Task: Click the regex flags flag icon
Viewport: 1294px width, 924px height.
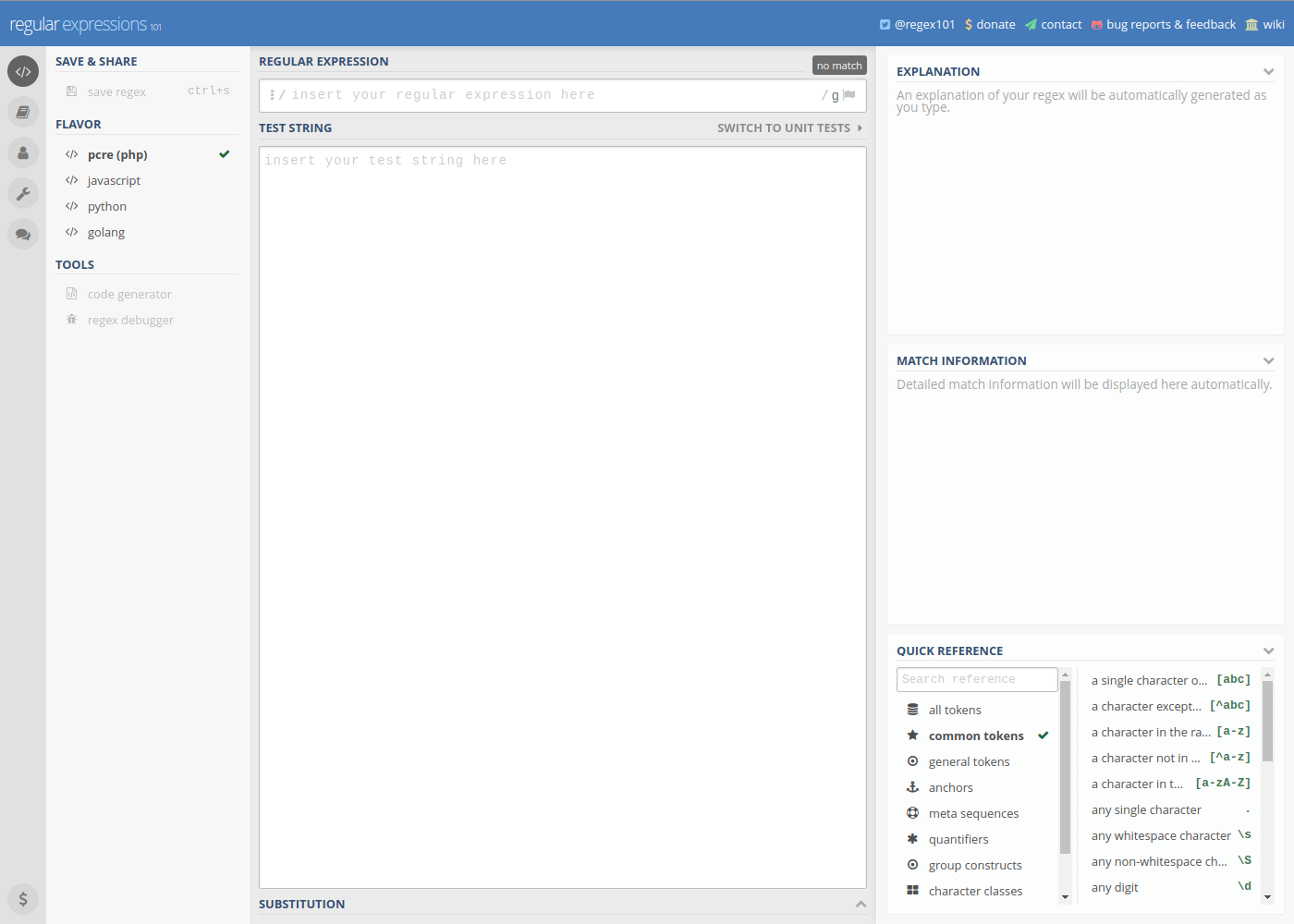Action: tap(849, 95)
